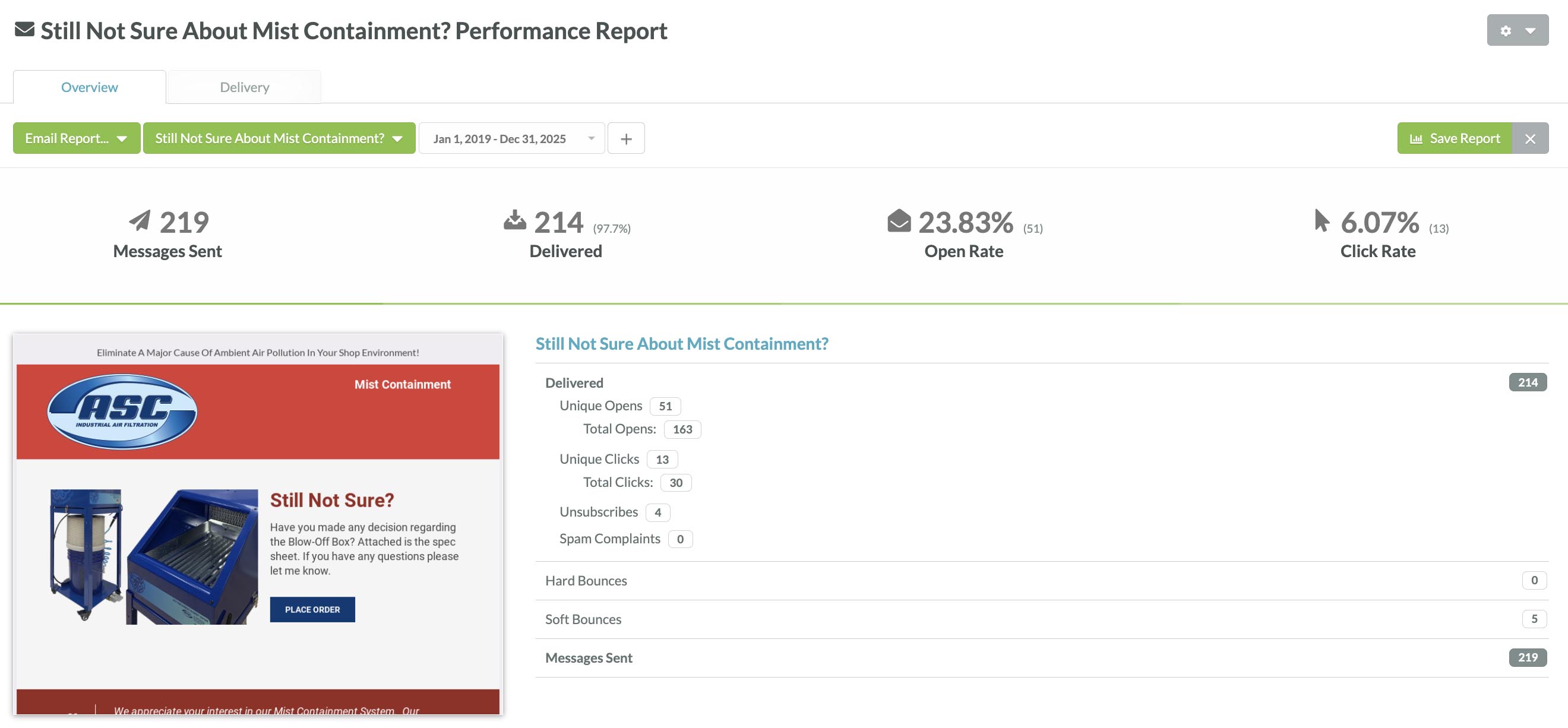Click the Delivered 214 badge in the list
Viewport: 1568px width, 728px height.
(x=1526, y=382)
